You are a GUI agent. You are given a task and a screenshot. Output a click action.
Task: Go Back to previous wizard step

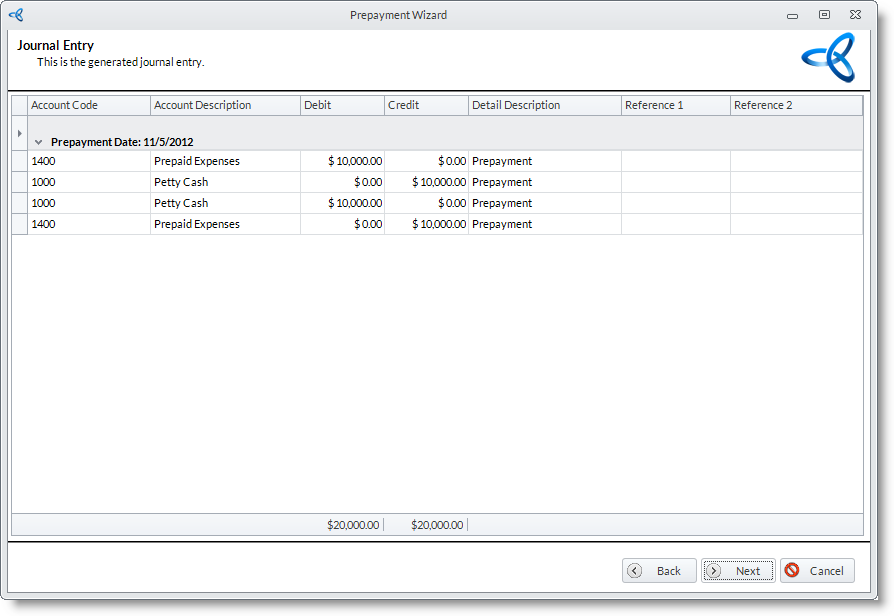click(659, 571)
